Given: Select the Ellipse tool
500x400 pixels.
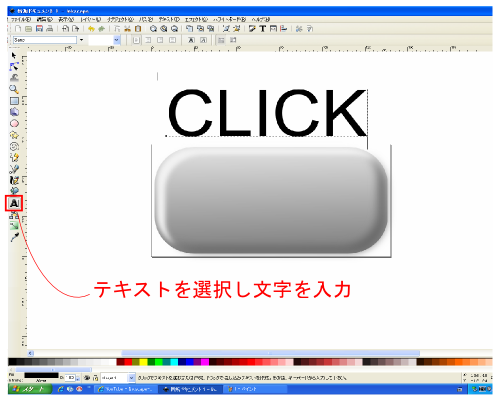Looking at the screenshot, I should tap(14, 123).
